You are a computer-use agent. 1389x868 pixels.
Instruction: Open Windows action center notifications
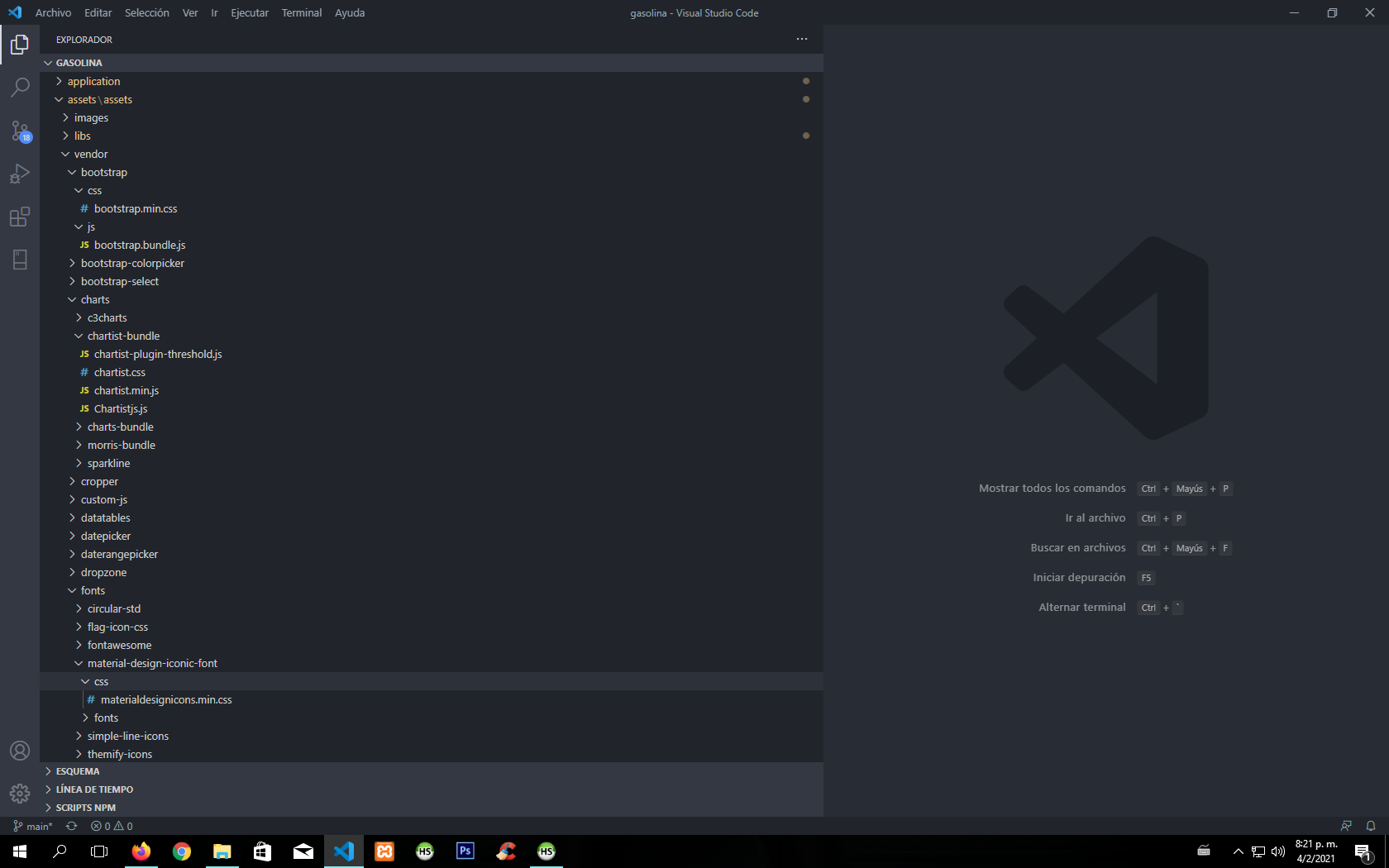tap(1363, 851)
